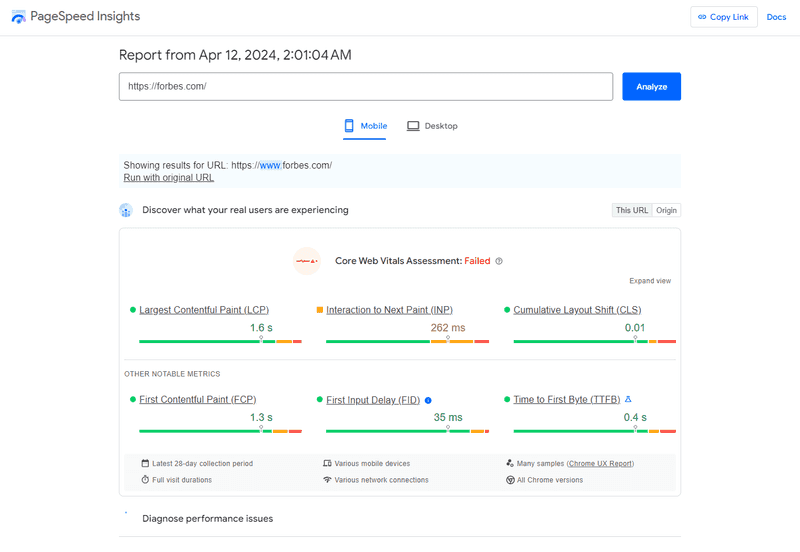Click the flask icon beside Time to First Byte
This screenshot has width=800, height=552.
click(628, 399)
